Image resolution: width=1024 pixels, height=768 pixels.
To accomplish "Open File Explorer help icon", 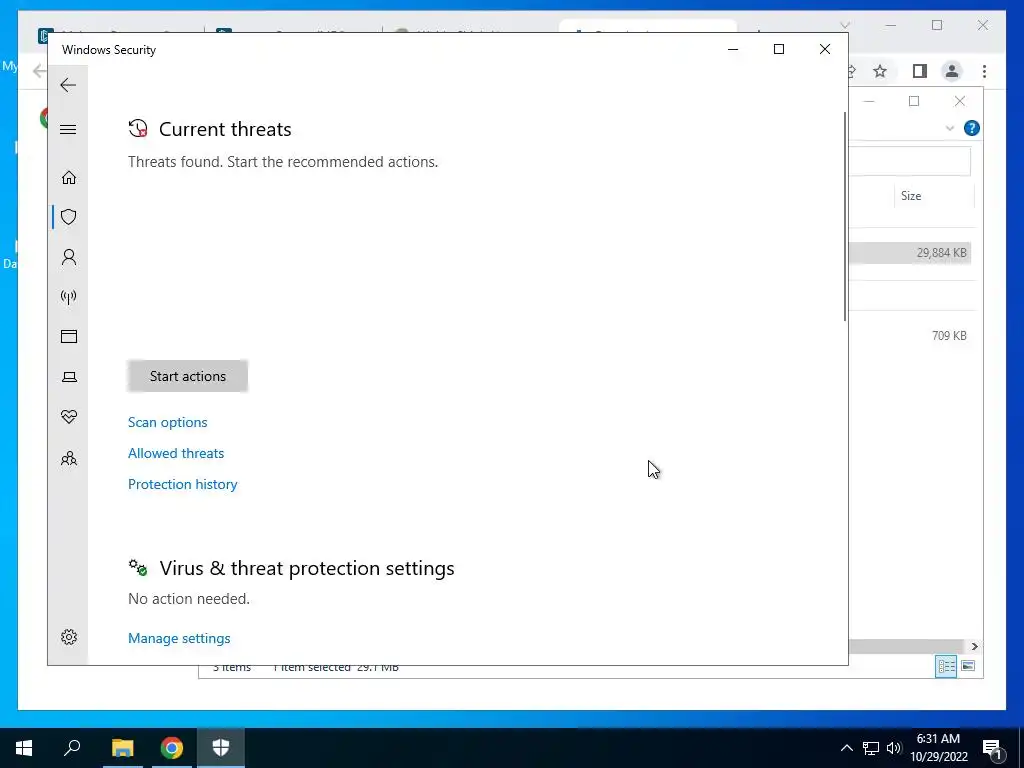I will point(971,128).
